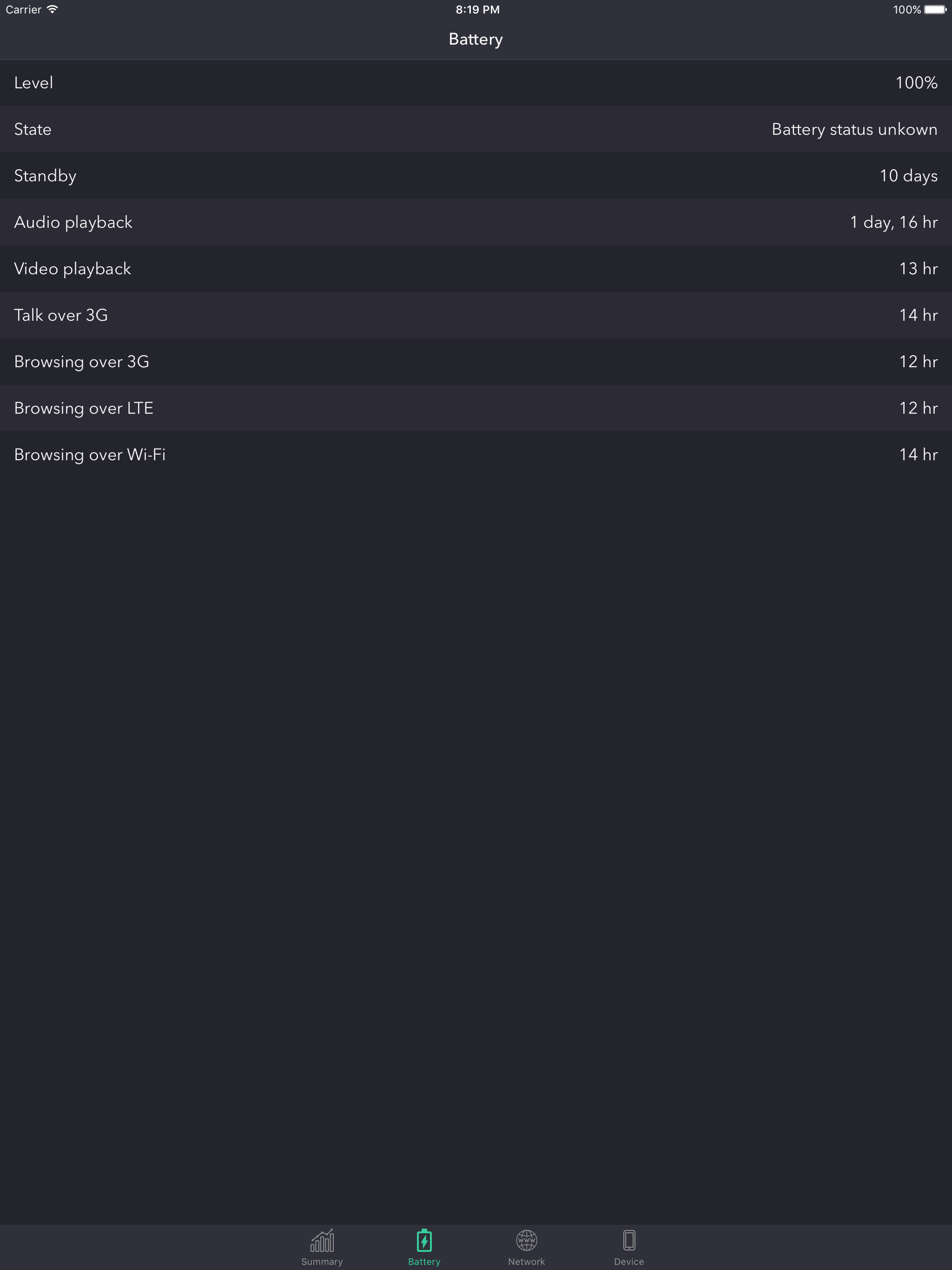
Task: Click the 'Battery status unkown' text
Action: coord(854,129)
